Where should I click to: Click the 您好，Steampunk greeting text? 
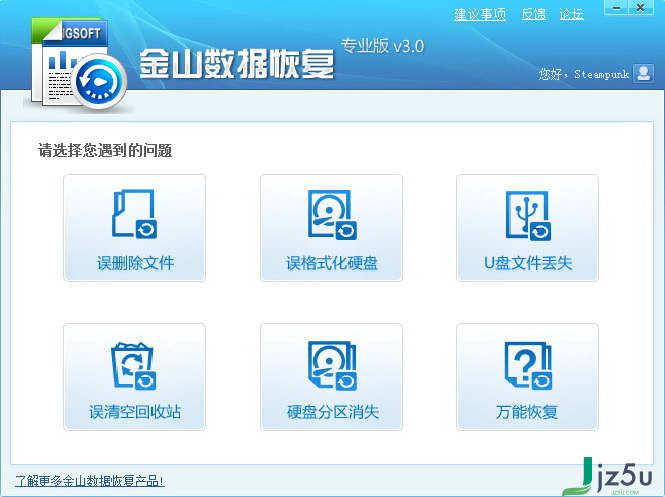[x=584, y=74]
